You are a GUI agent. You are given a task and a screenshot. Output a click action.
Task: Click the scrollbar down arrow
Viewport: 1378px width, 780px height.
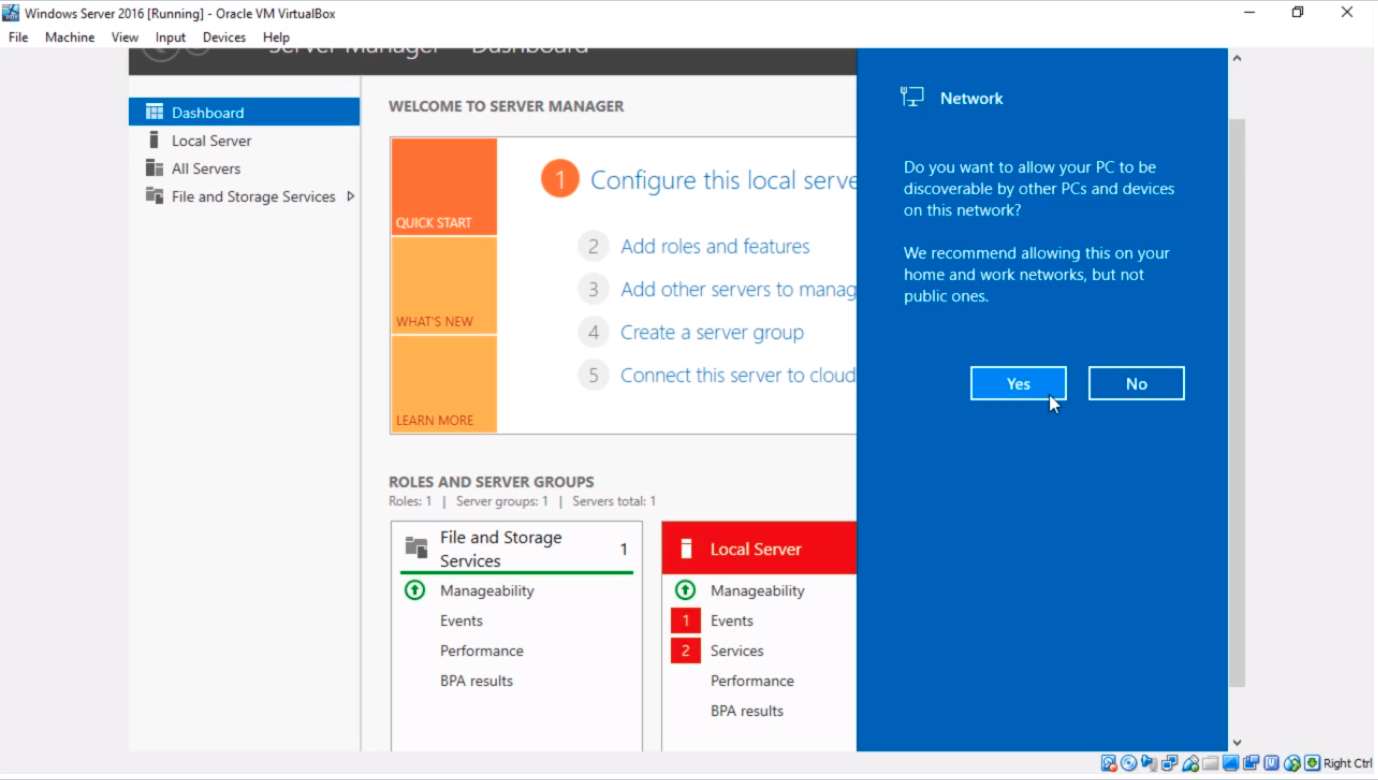tap(1237, 742)
